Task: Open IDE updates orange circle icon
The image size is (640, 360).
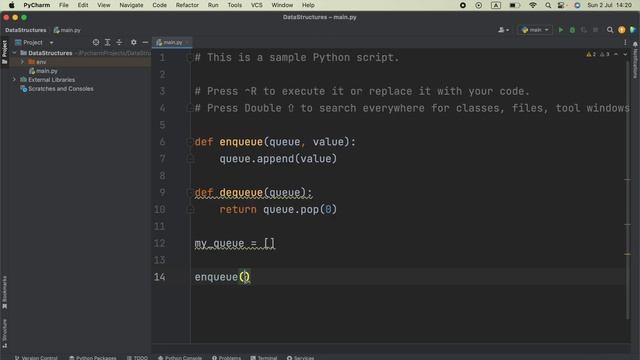Action: [x=622, y=30]
